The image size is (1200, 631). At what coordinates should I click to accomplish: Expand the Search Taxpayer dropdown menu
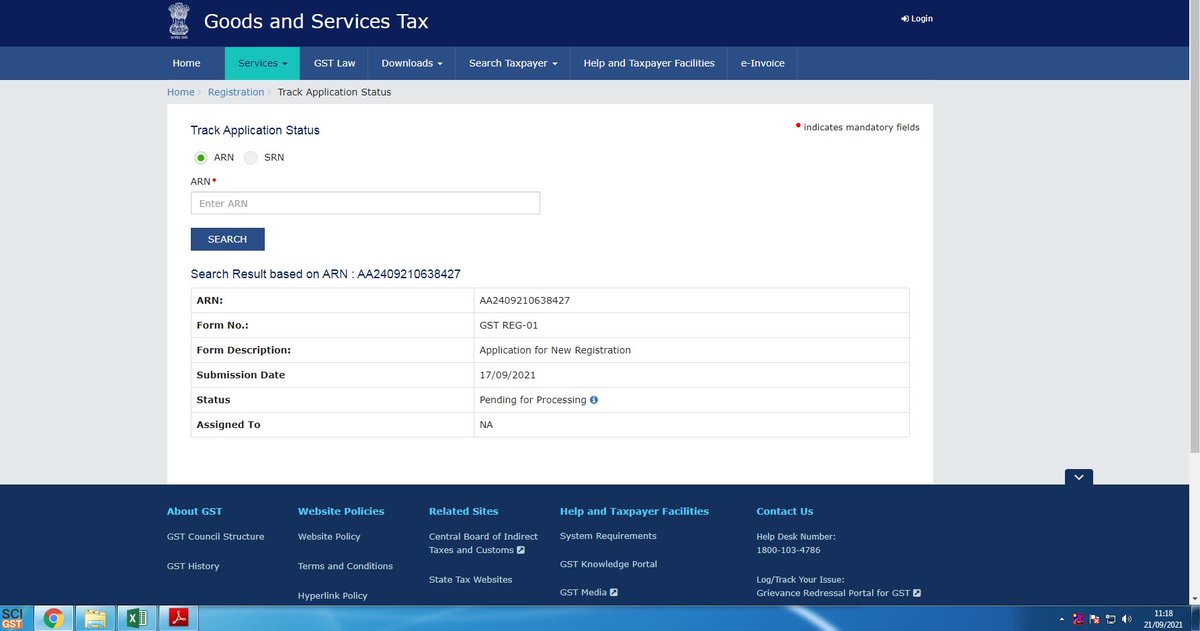pos(513,63)
